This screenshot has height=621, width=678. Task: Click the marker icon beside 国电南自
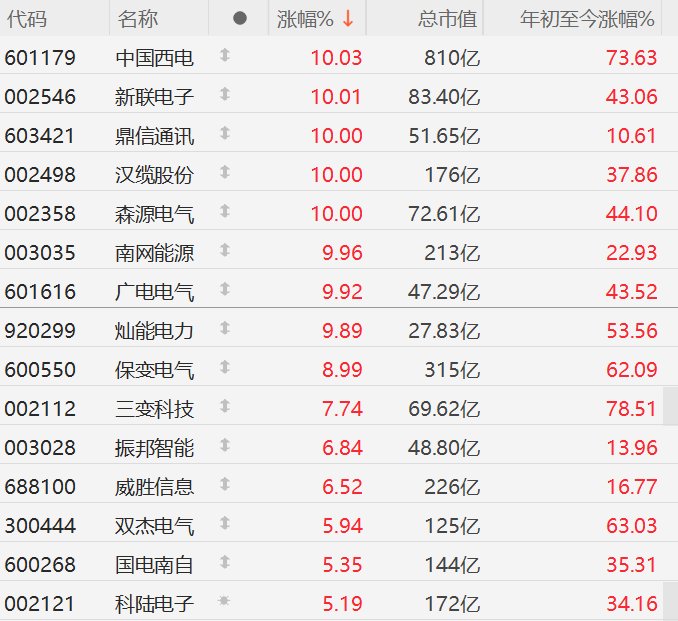coord(224,562)
